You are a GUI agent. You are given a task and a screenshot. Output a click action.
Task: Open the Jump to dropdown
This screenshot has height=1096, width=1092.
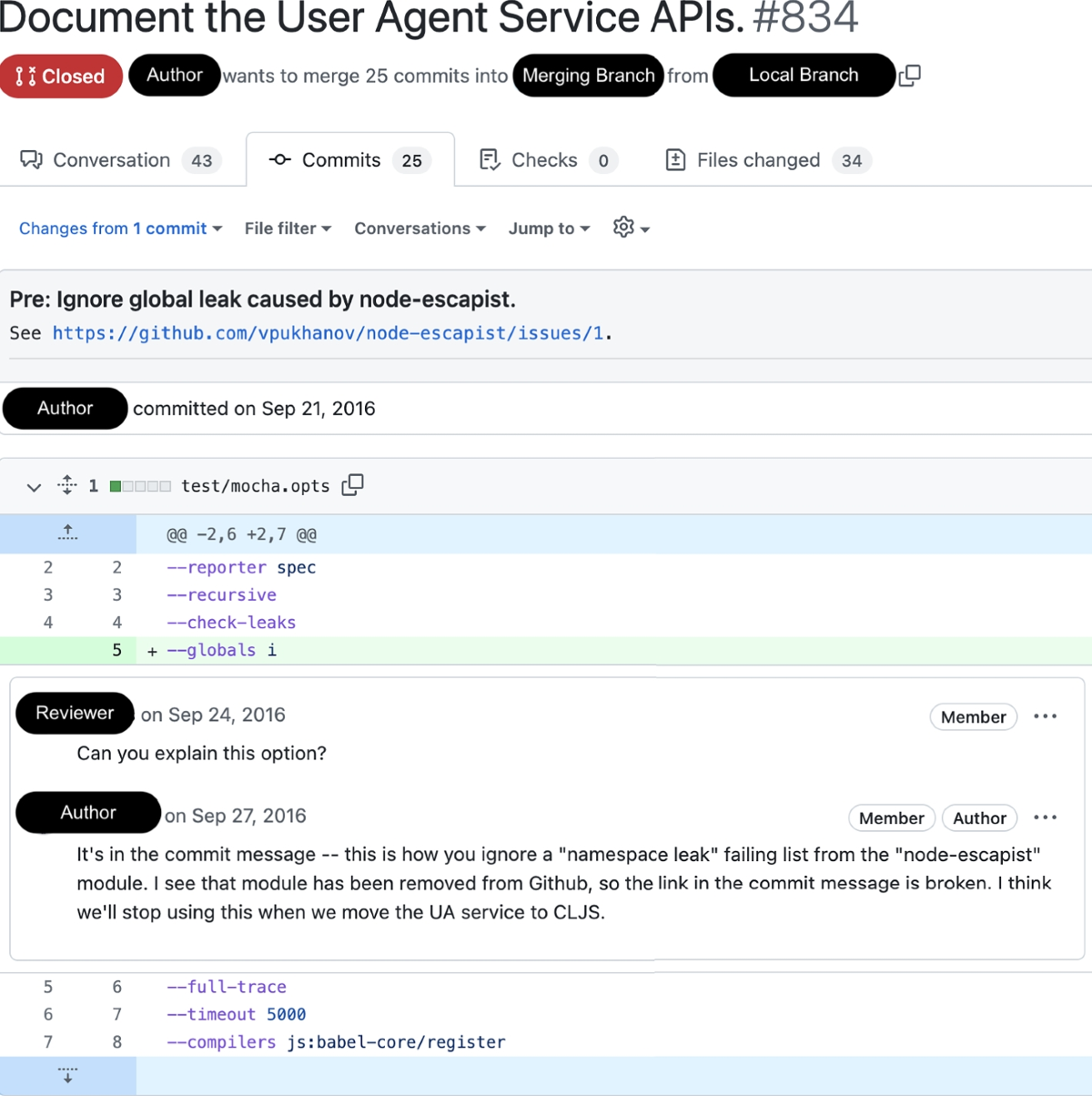[549, 228]
